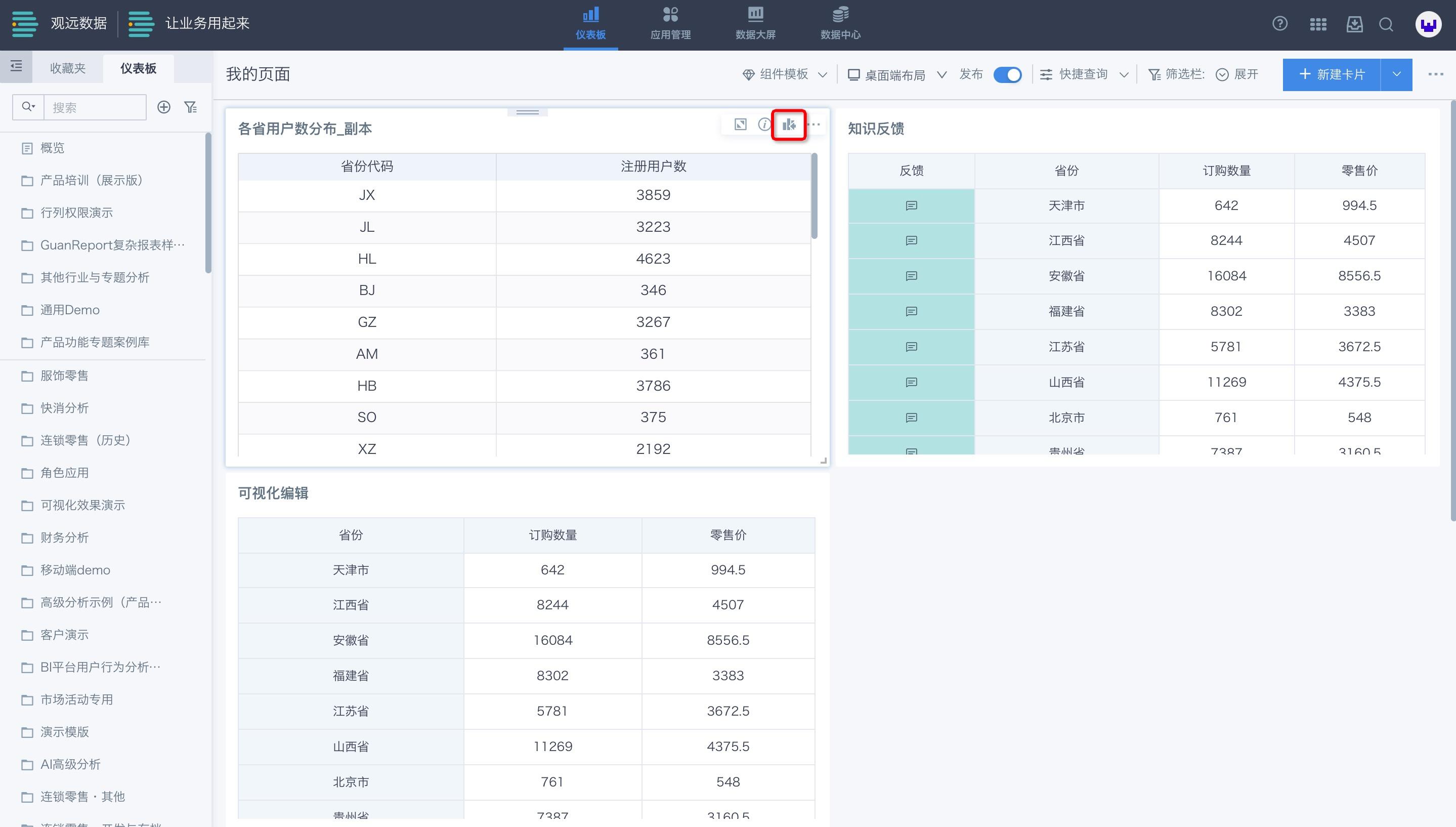This screenshot has width=1456, height=827.
Task: Open 桌面端布局 layout dropdown
Action: 896,74
